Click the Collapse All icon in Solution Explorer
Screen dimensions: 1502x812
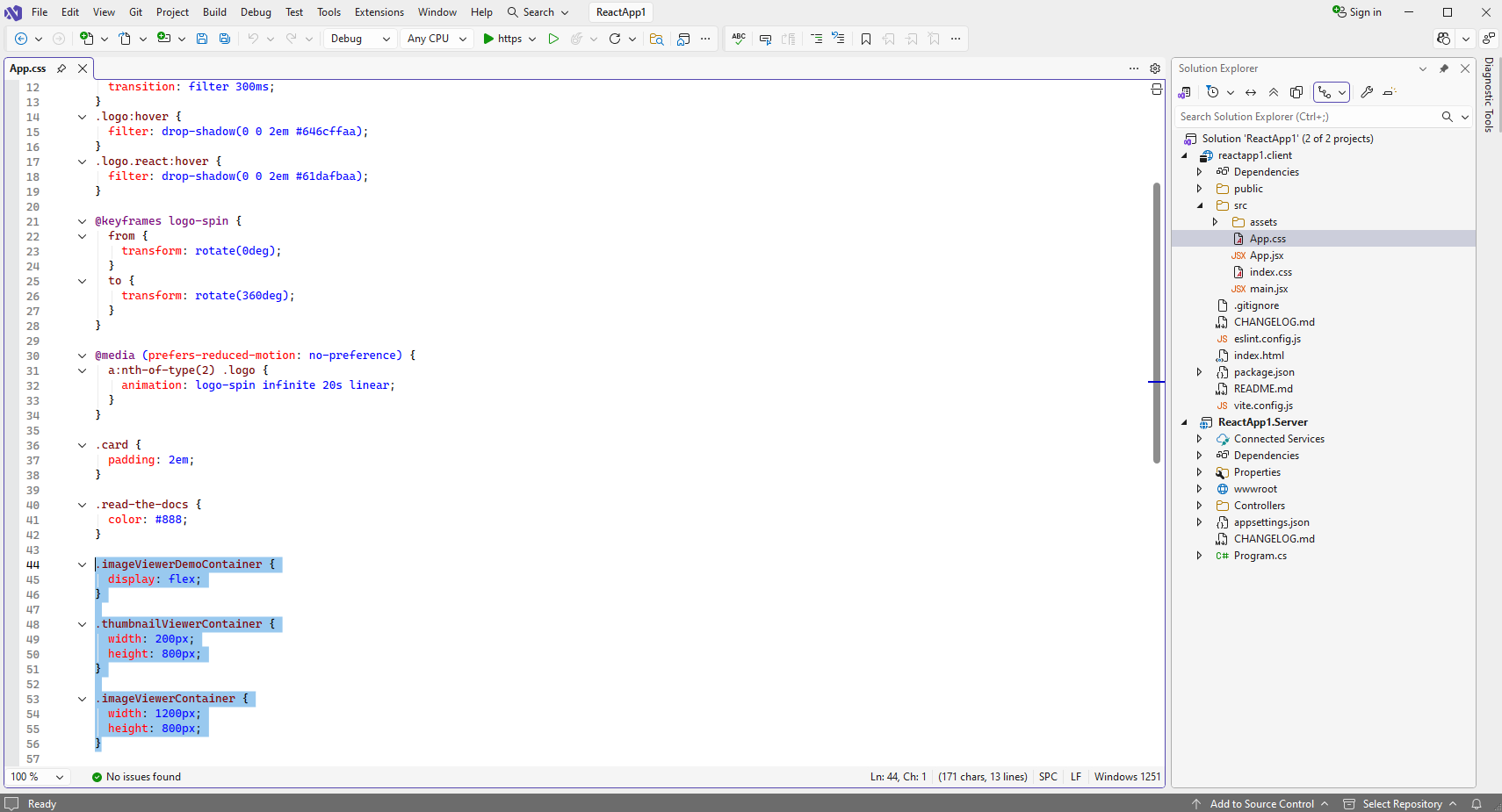[1274, 92]
